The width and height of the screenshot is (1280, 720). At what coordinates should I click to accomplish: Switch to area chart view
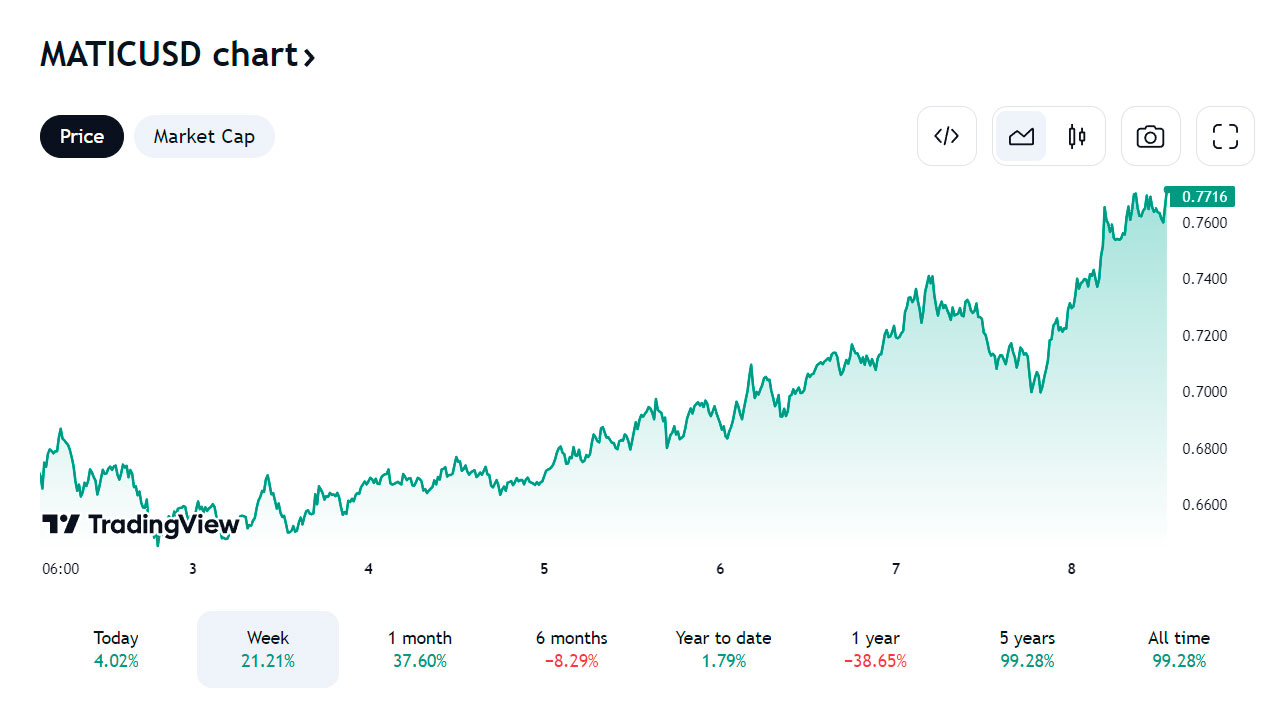point(1021,136)
